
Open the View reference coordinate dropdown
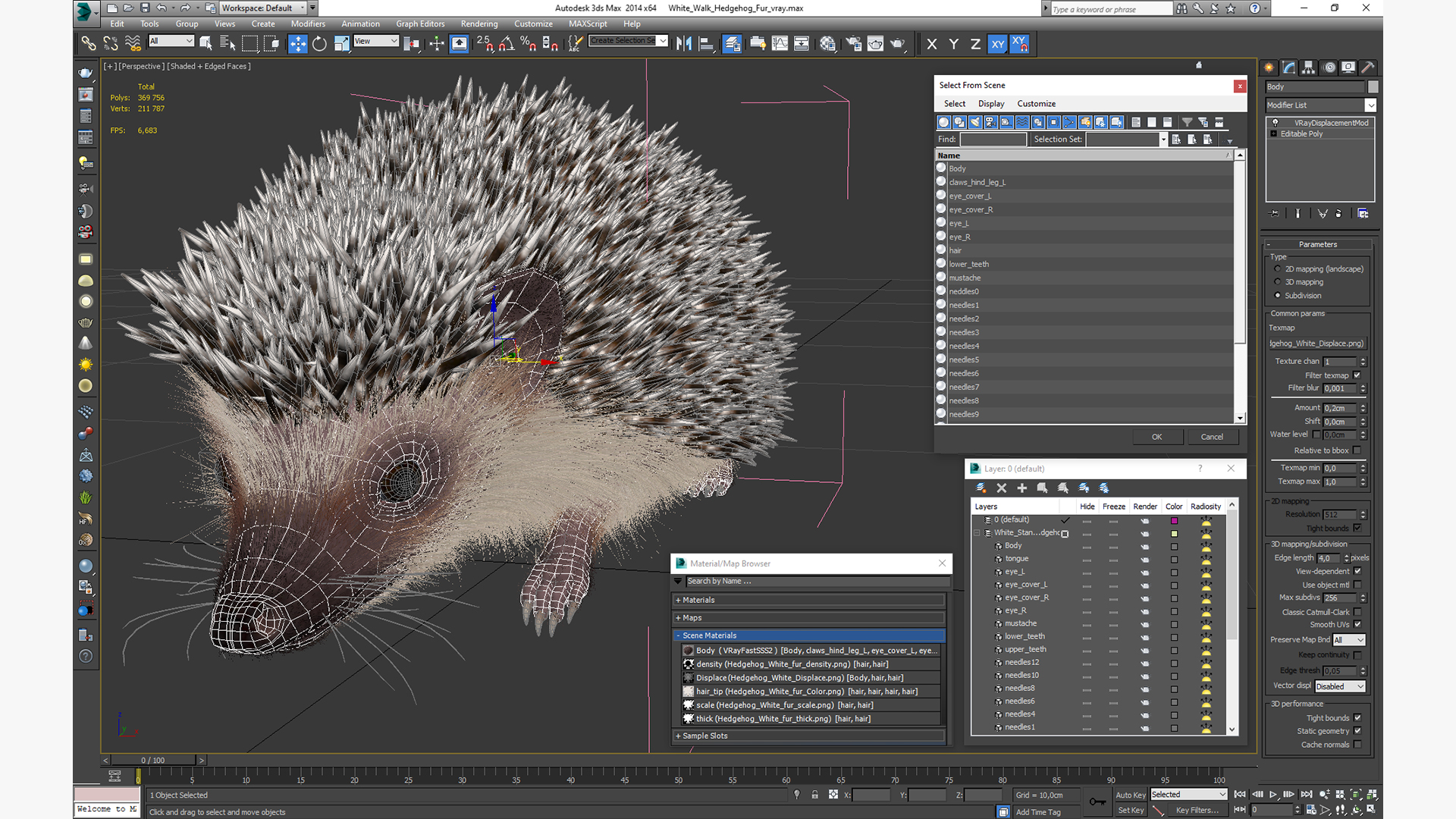(x=376, y=41)
